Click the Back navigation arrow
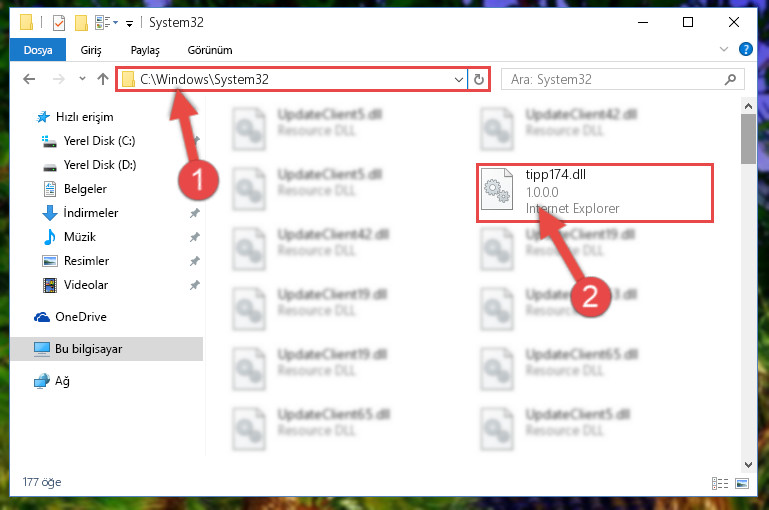The width and height of the screenshot is (769, 510). [x=29, y=79]
